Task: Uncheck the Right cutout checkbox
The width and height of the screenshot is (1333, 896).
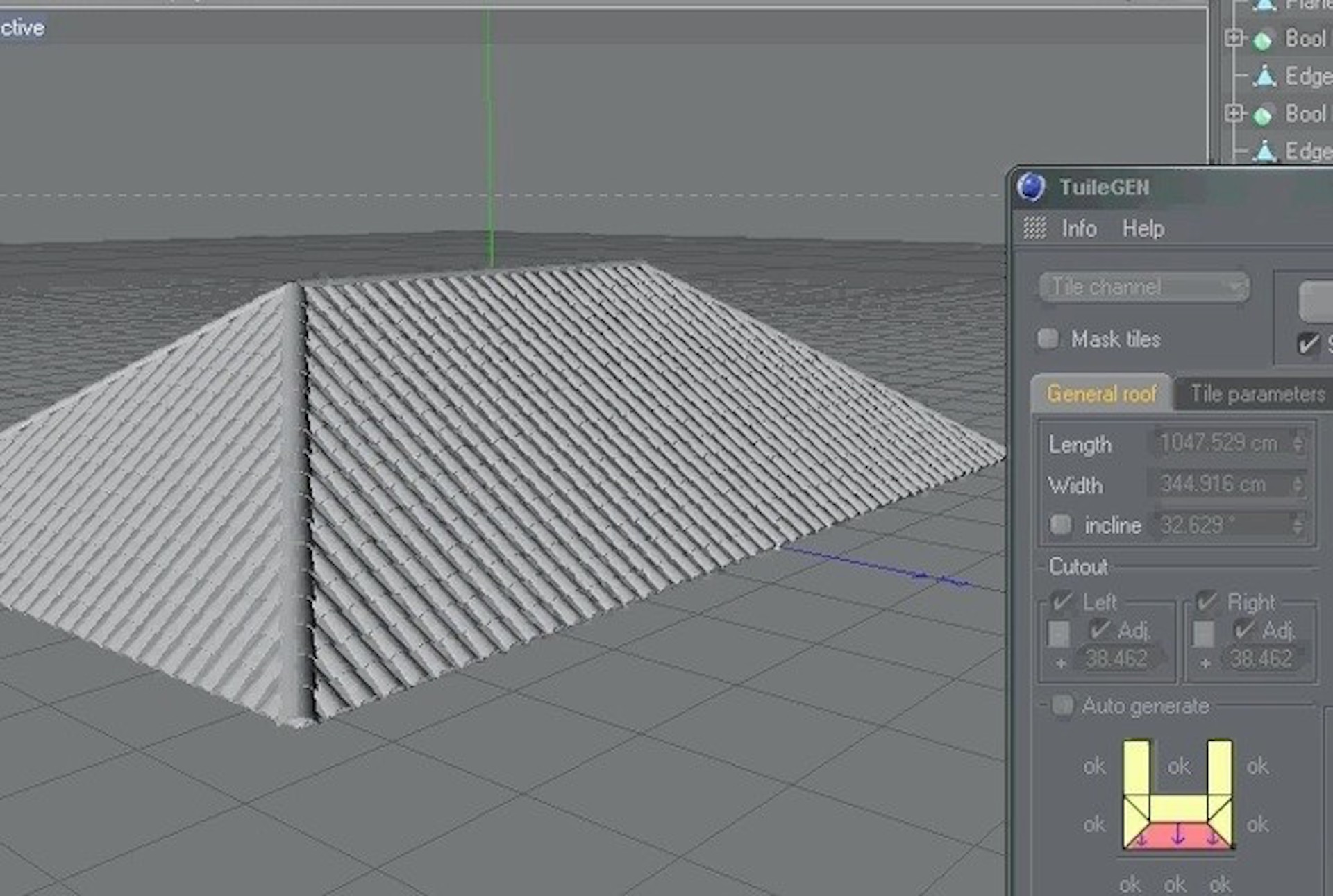Action: point(1207,600)
